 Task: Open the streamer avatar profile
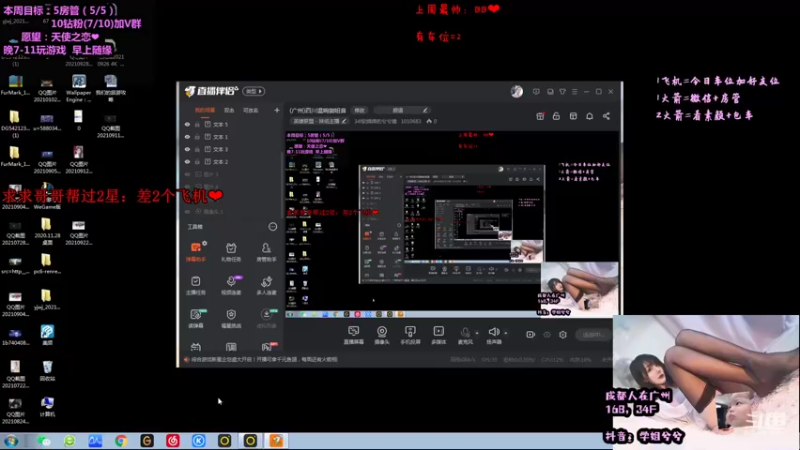[517, 91]
